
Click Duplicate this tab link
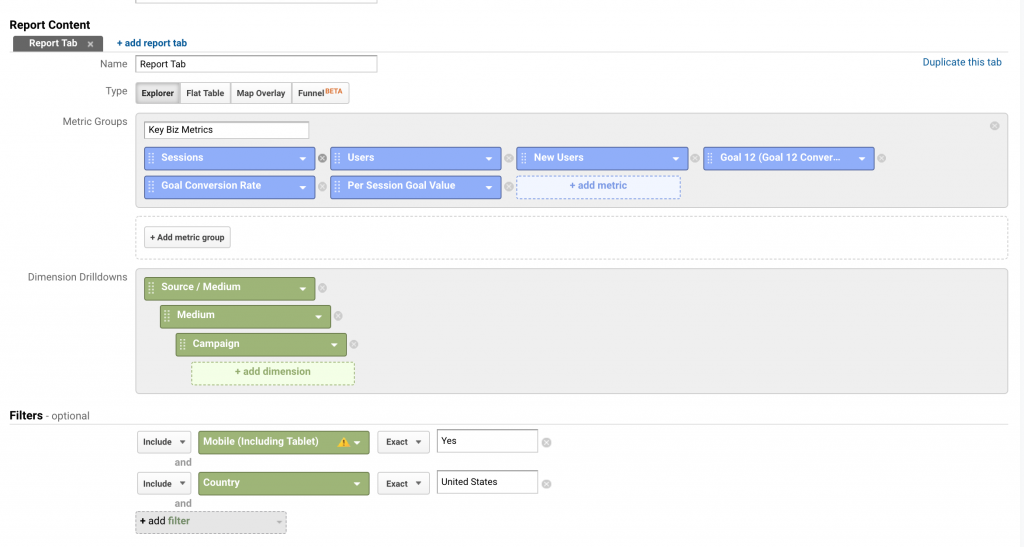click(x=961, y=62)
